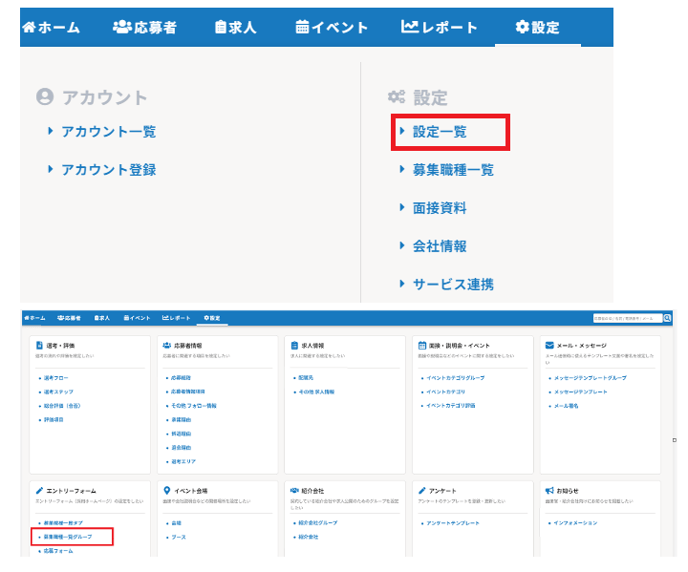
Task: Open メッセージテンプレート link without グループ
Action: (x=580, y=392)
